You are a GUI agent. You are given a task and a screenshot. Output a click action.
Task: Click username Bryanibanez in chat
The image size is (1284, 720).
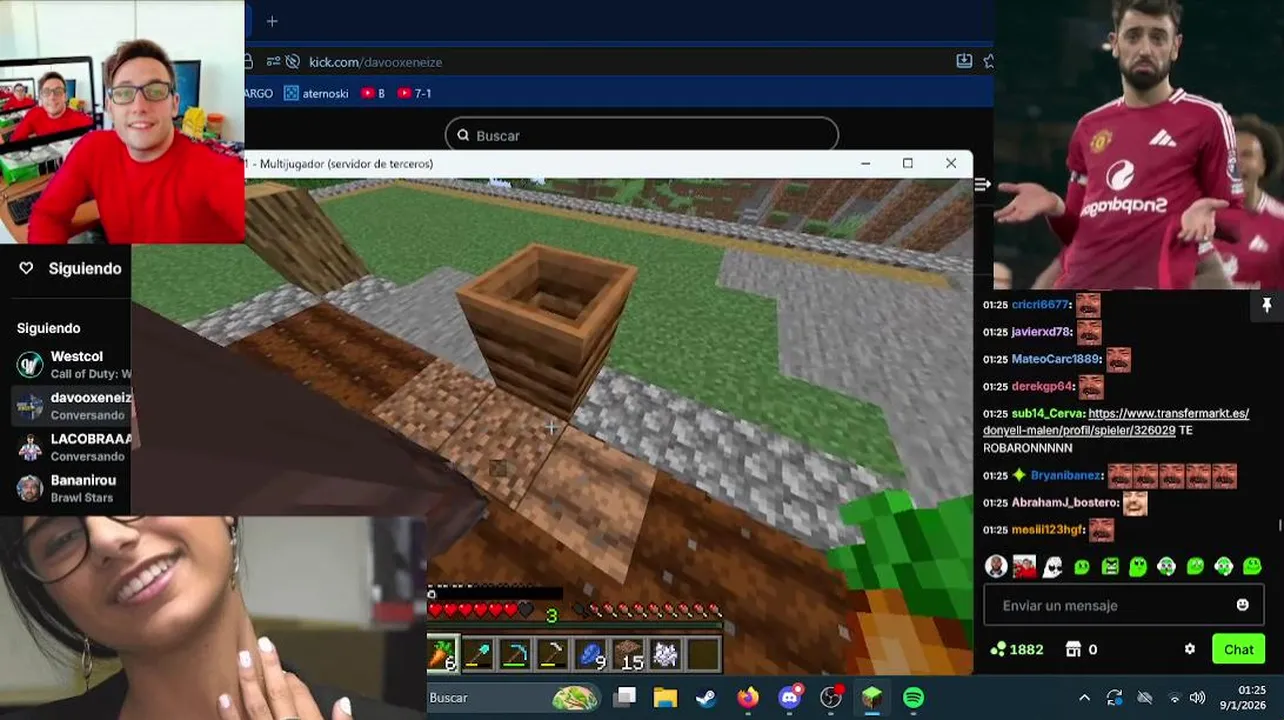tap(1066, 475)
